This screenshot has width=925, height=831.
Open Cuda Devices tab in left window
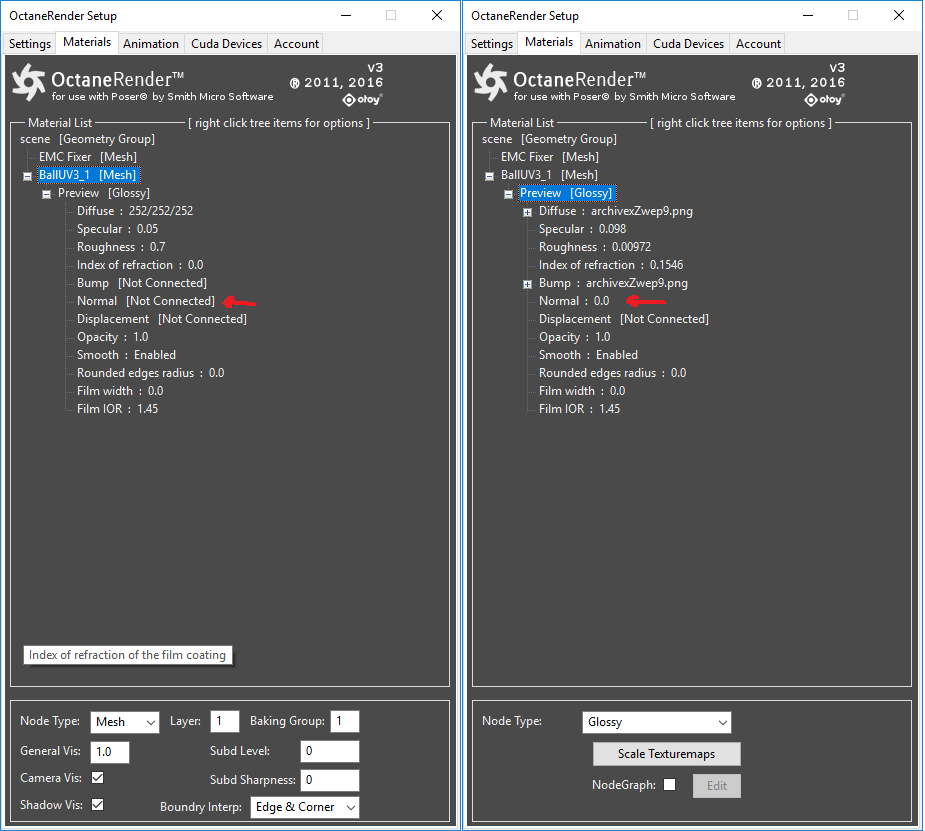(x=226, y=44)
